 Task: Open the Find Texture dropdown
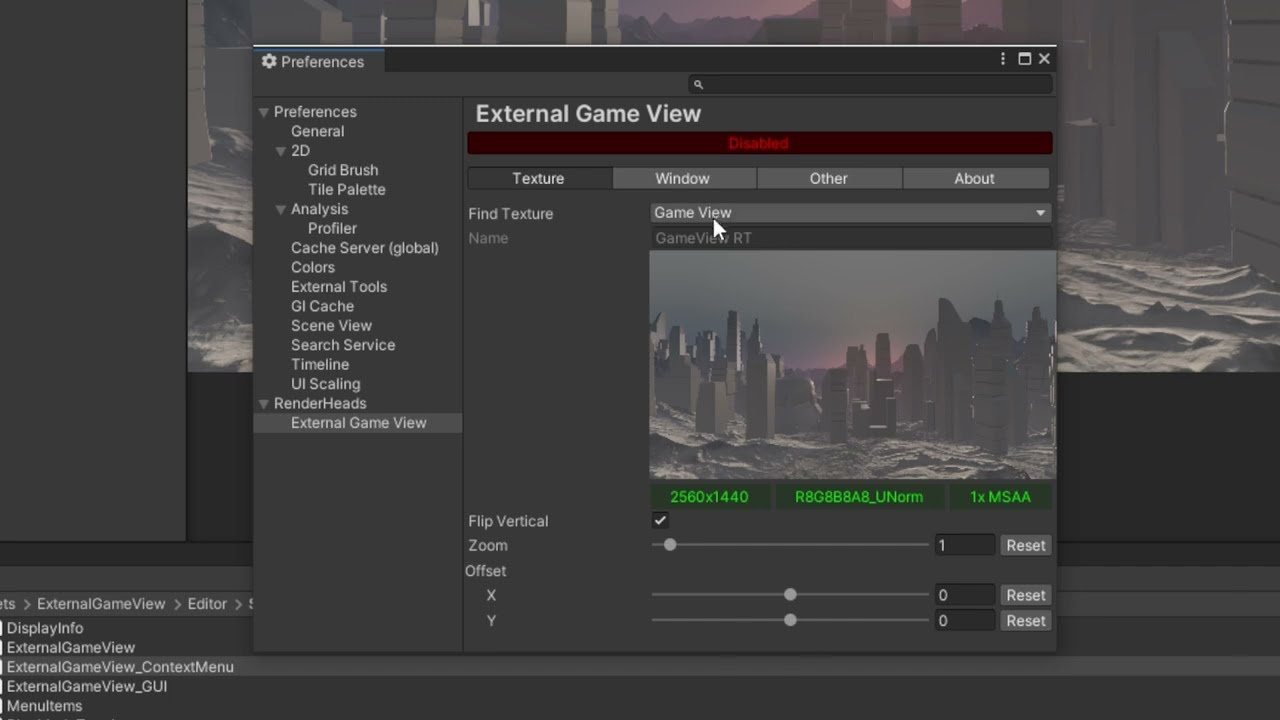click(x=850, y=212)
